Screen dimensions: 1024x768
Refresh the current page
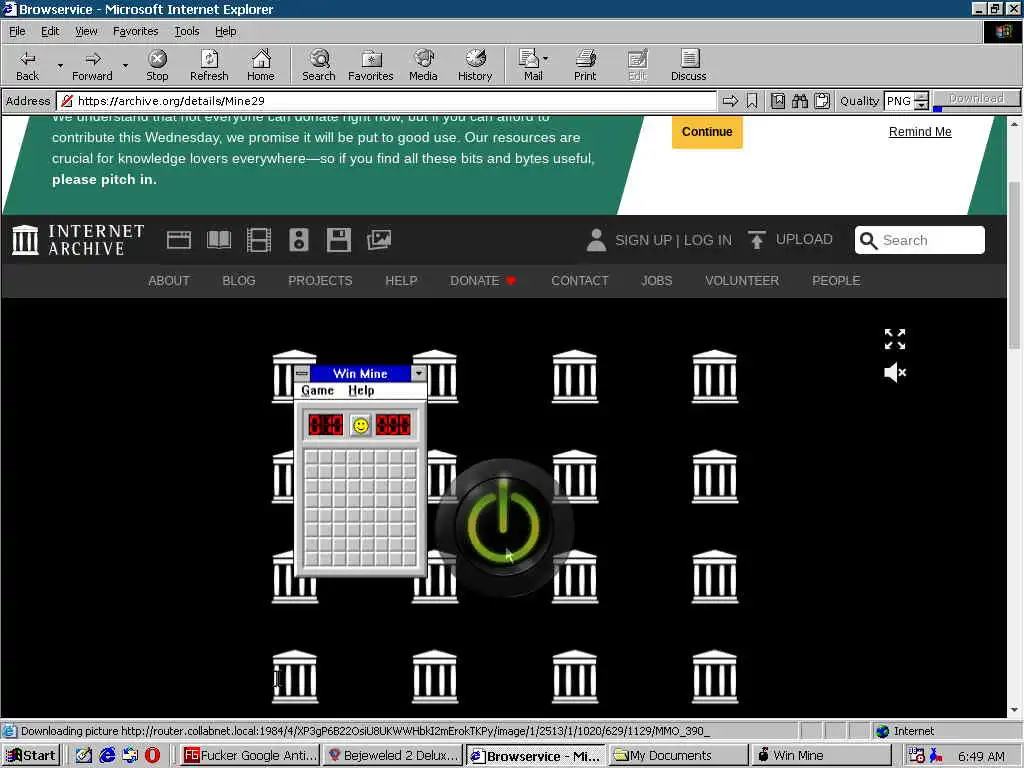coord(209,65)
